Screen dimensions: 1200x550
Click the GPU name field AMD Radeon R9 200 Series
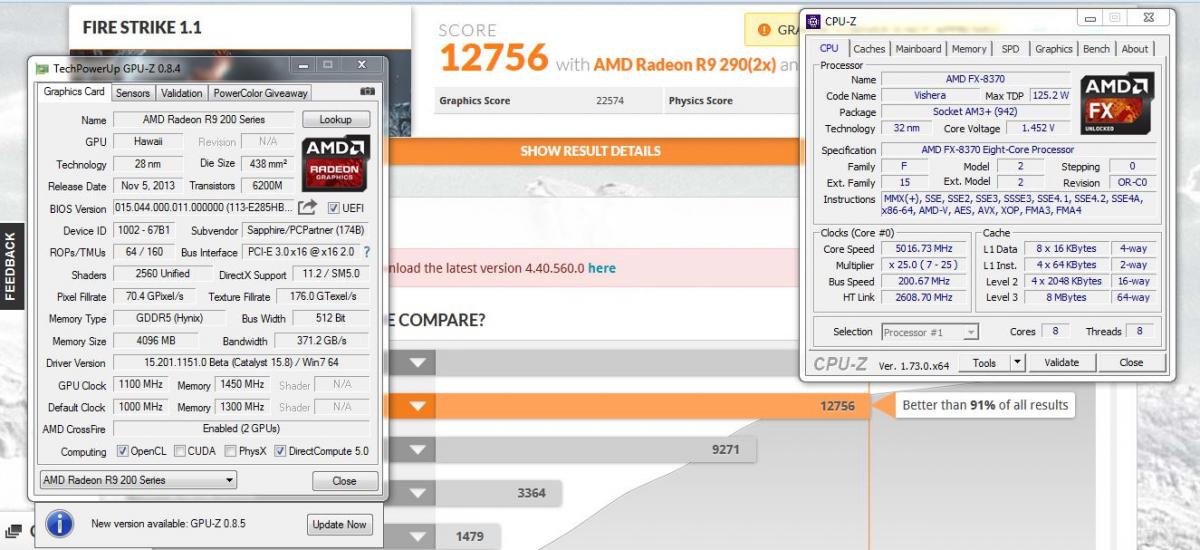point(203,120)
